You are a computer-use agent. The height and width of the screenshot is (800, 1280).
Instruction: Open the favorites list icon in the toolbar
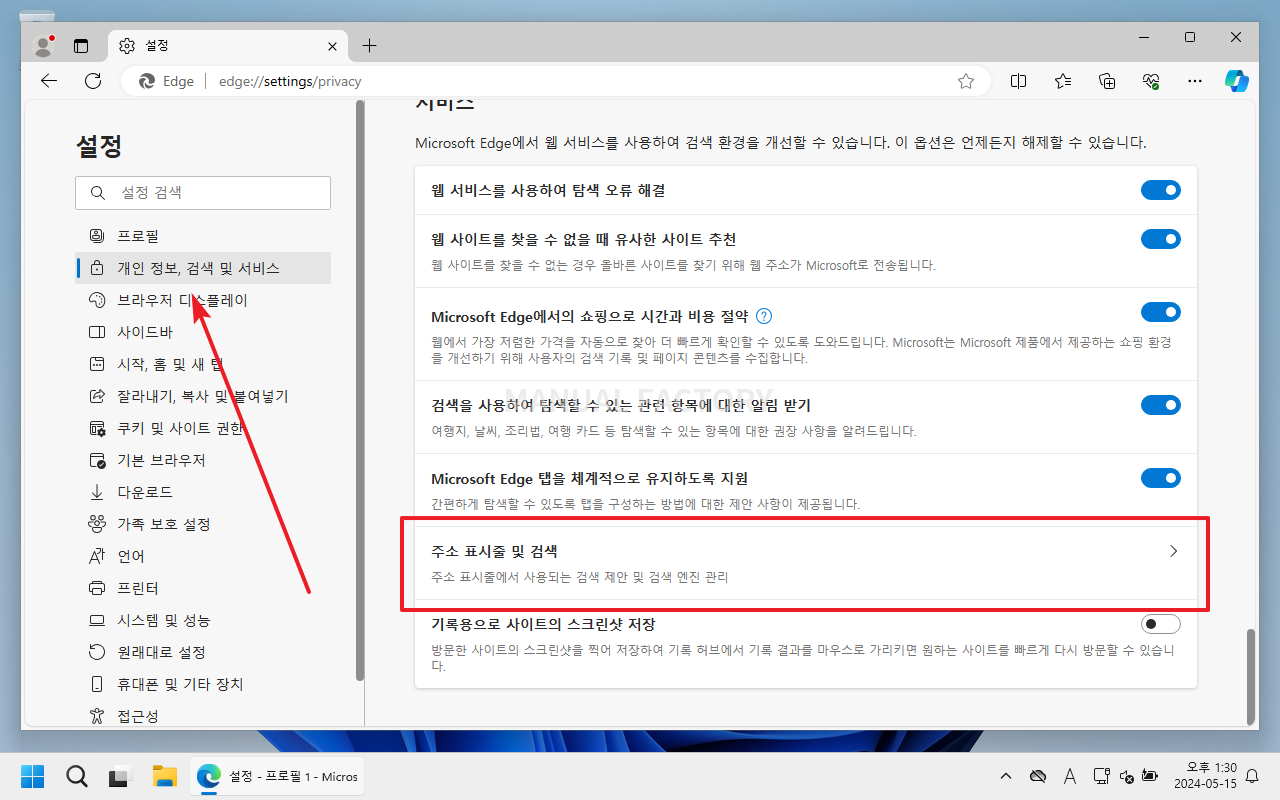point(1063,81)
